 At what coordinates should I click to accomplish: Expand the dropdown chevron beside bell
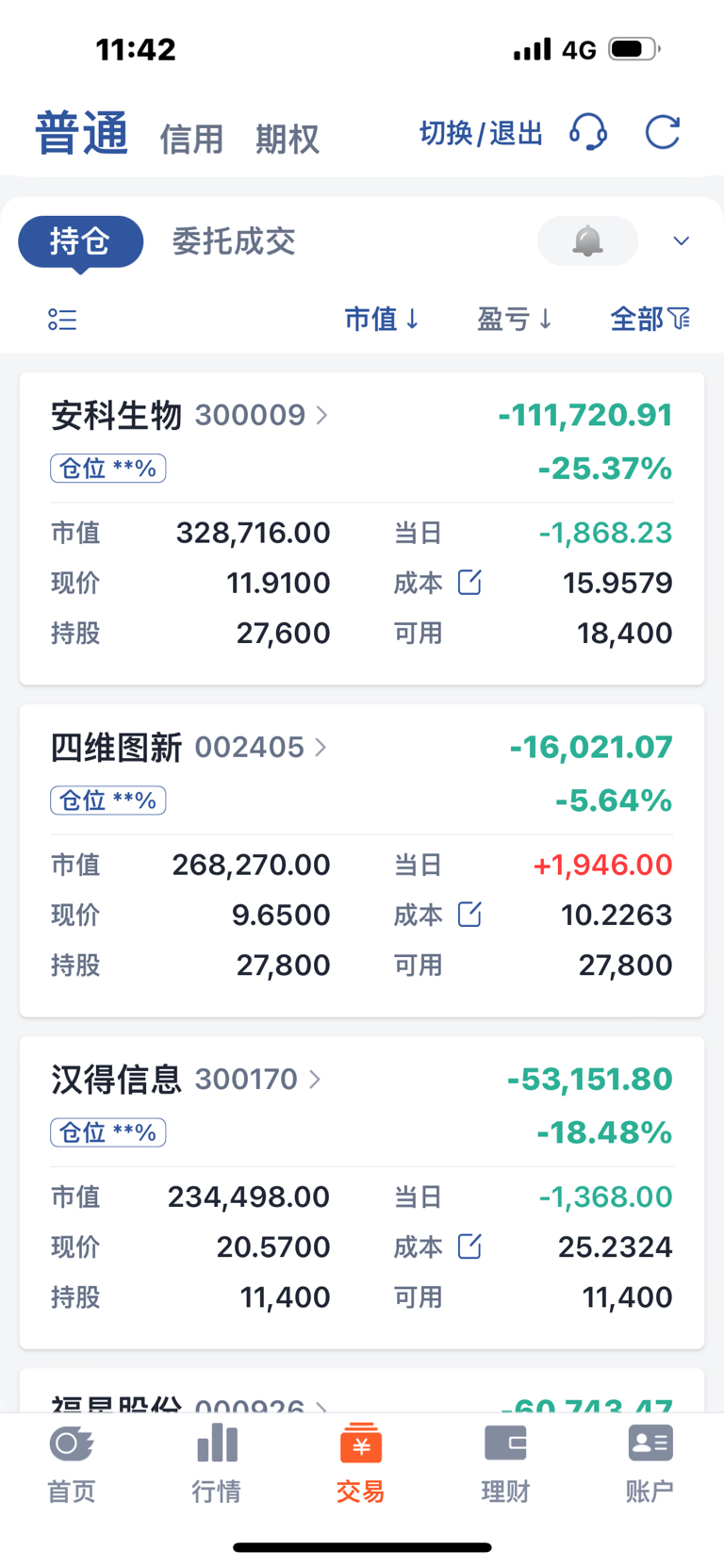(x=681, y=241)
